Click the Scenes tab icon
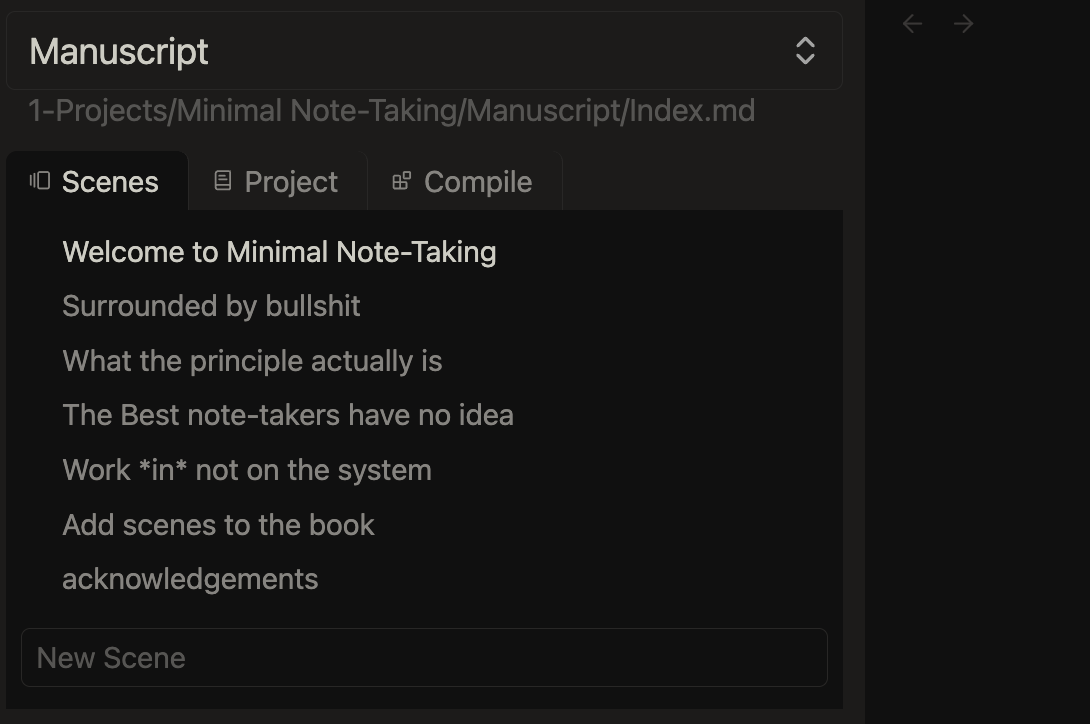Viewport: 1090px width, 724px height. (40, 181)
